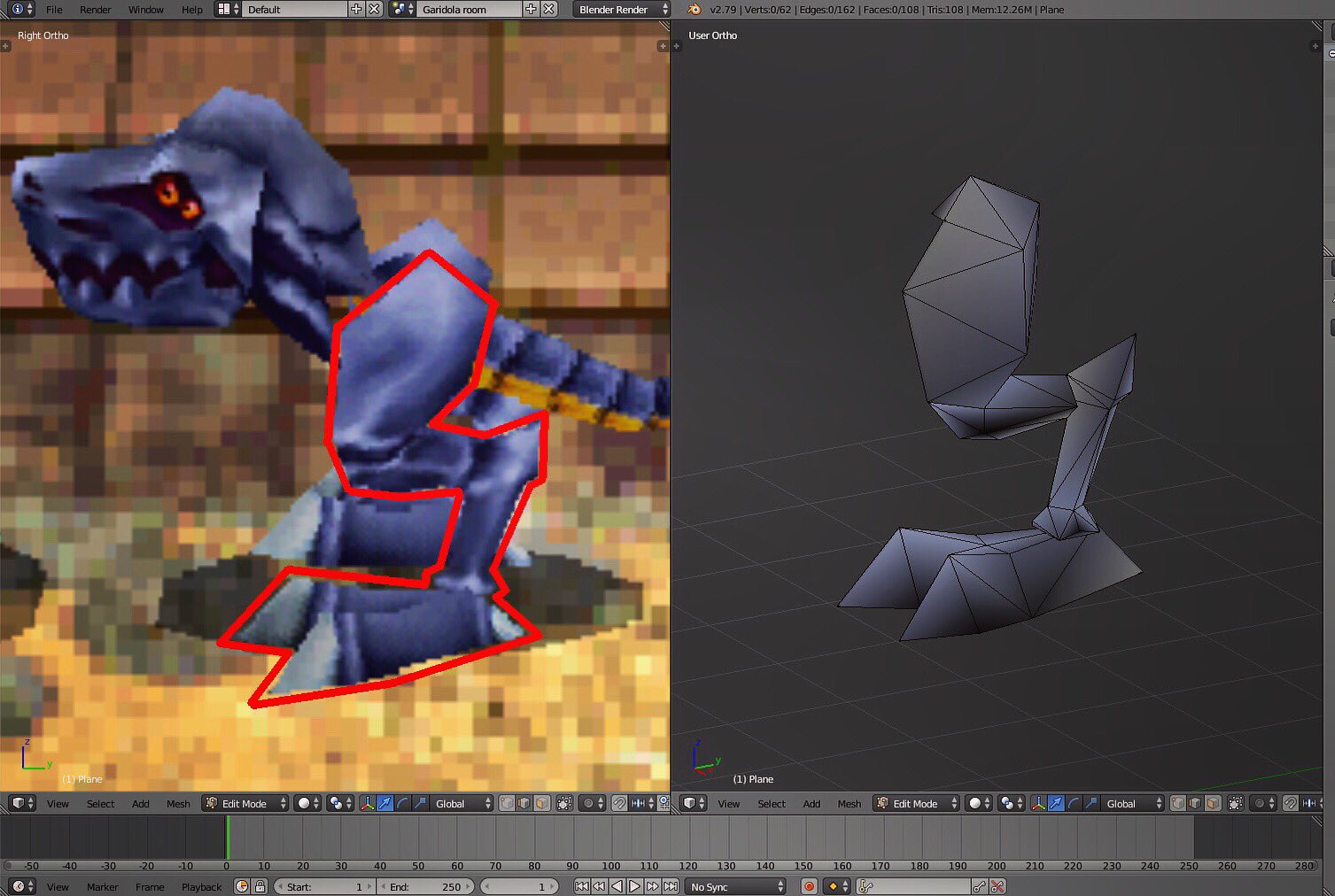Viewport: 1335px width, 896px height.
Task: Enable face select mode in right viewport
Action: [1213, 803]
